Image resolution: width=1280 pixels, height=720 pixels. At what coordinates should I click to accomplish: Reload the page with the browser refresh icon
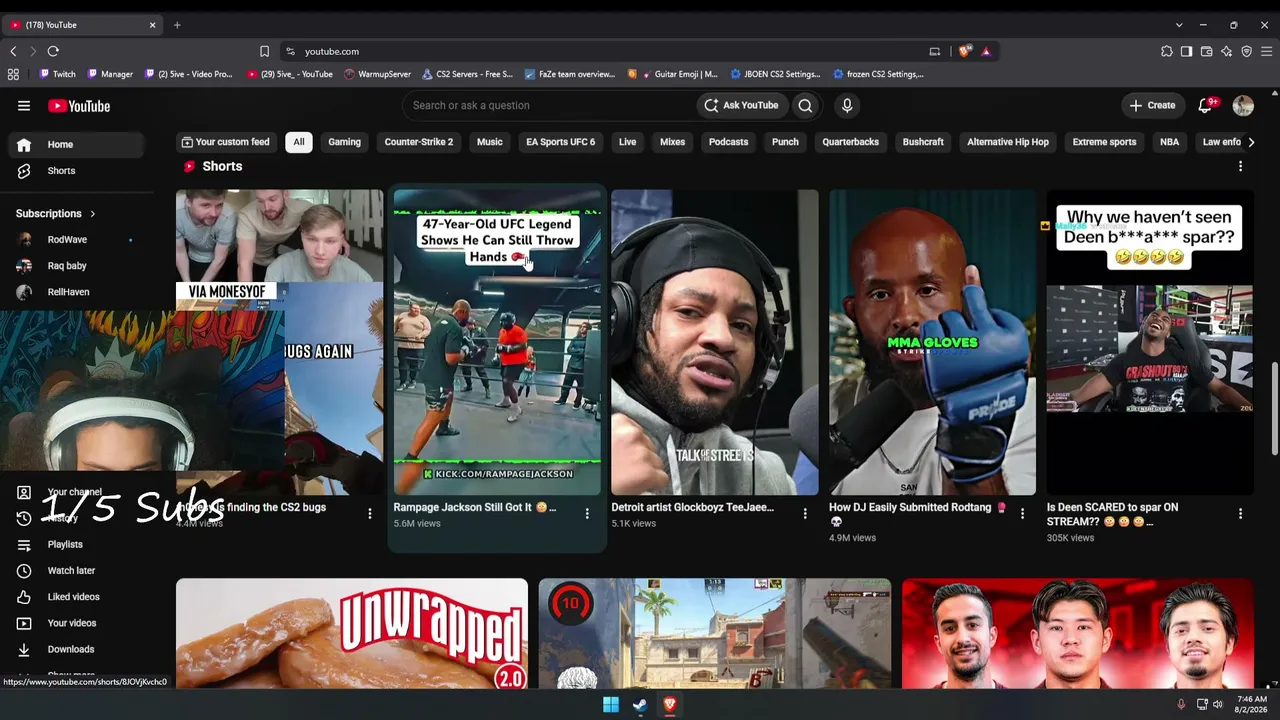(53, 51)
